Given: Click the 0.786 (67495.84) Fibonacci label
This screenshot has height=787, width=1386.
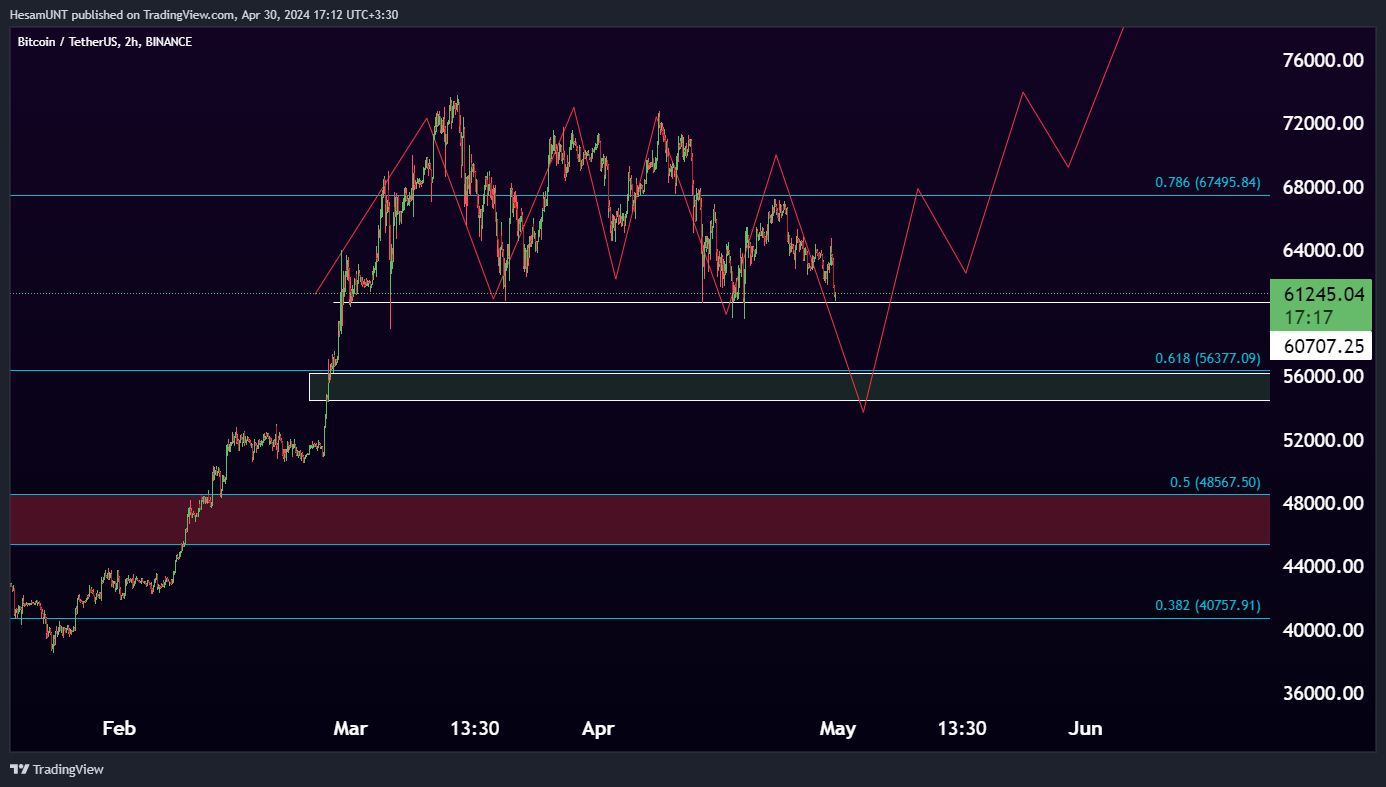Looking at the screenshot, I should pyautogui.click(x=1208, y=183).
